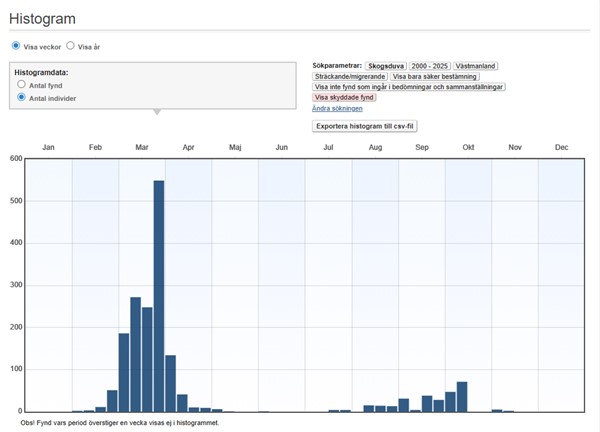Viewport: 600px width, 432px height.
Task: Click the tallest October bar
Action: tap(462, 396)
